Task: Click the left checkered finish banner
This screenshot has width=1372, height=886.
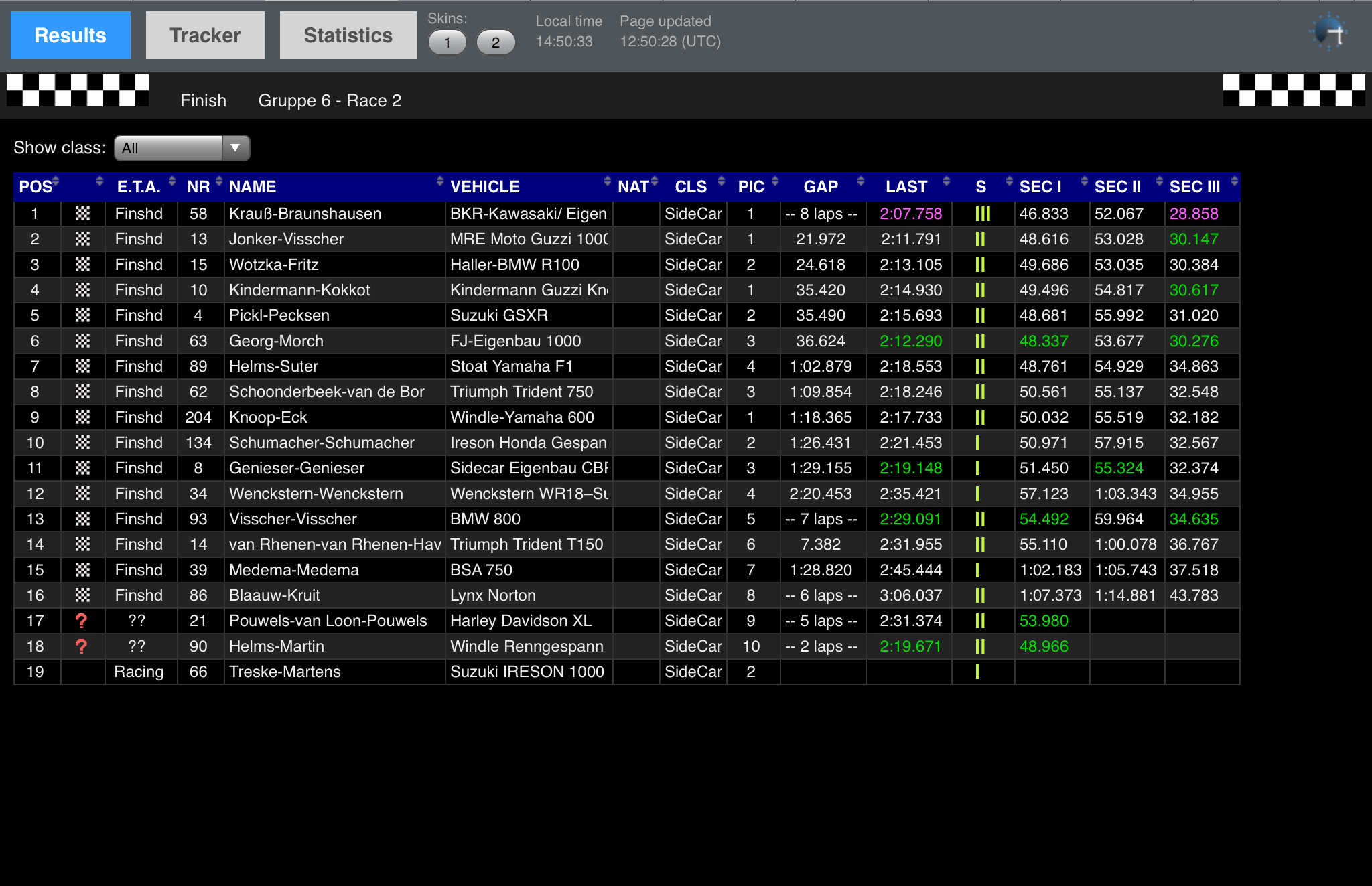Action: pyautogui.click(x=78, y=90)
